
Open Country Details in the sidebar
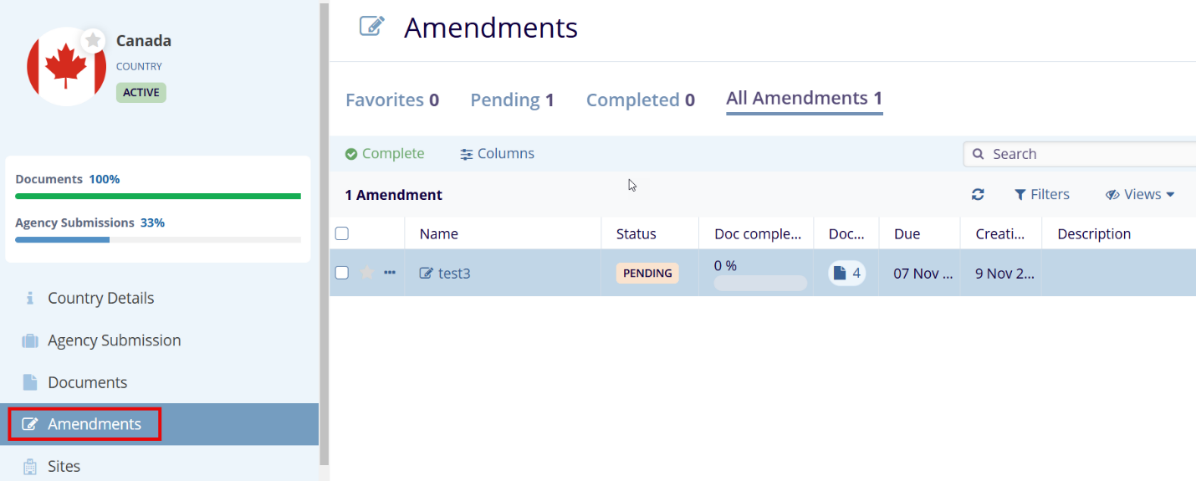pos(100,298)
